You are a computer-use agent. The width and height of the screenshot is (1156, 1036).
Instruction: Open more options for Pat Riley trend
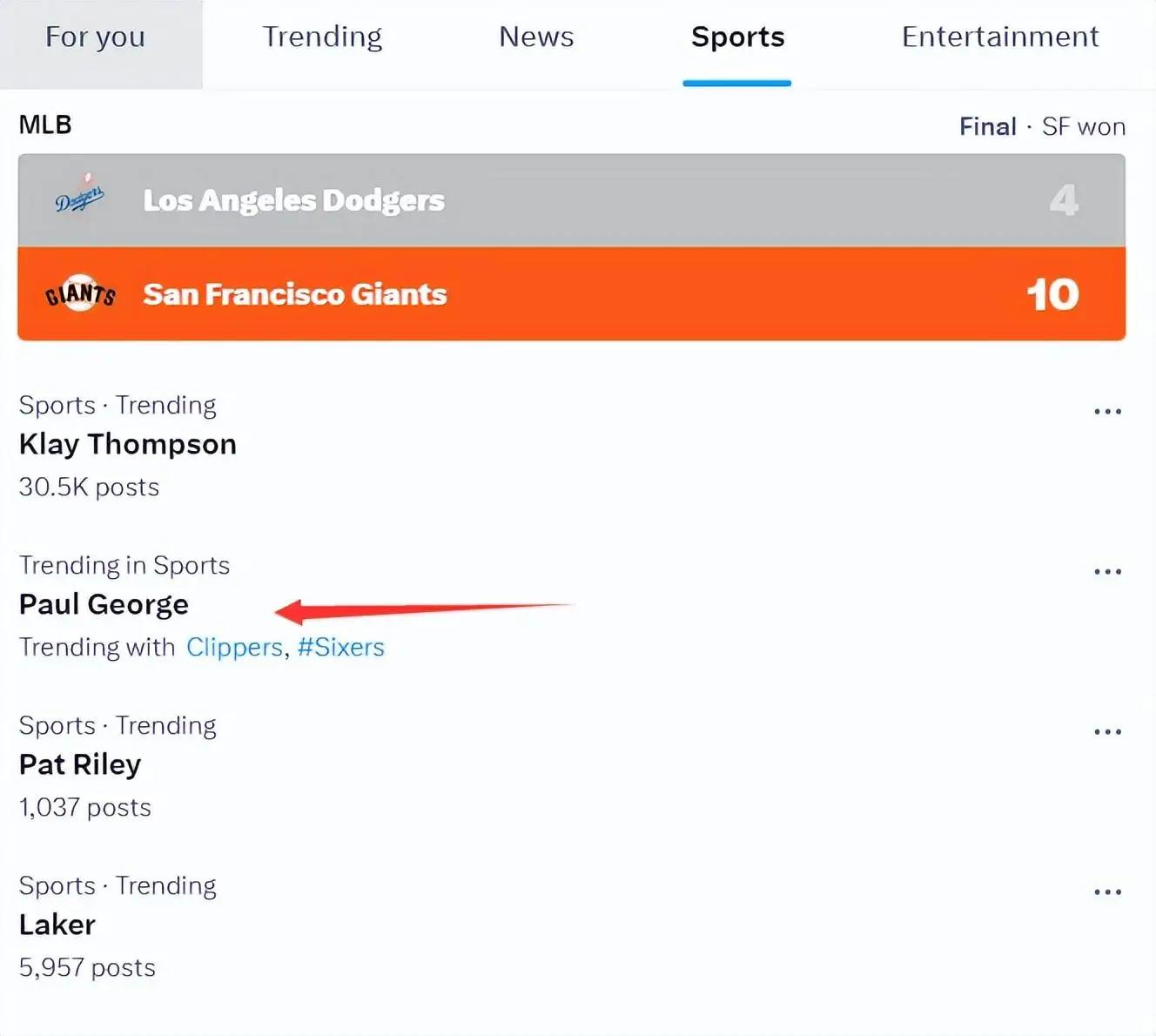click(x=1107, y=732)
